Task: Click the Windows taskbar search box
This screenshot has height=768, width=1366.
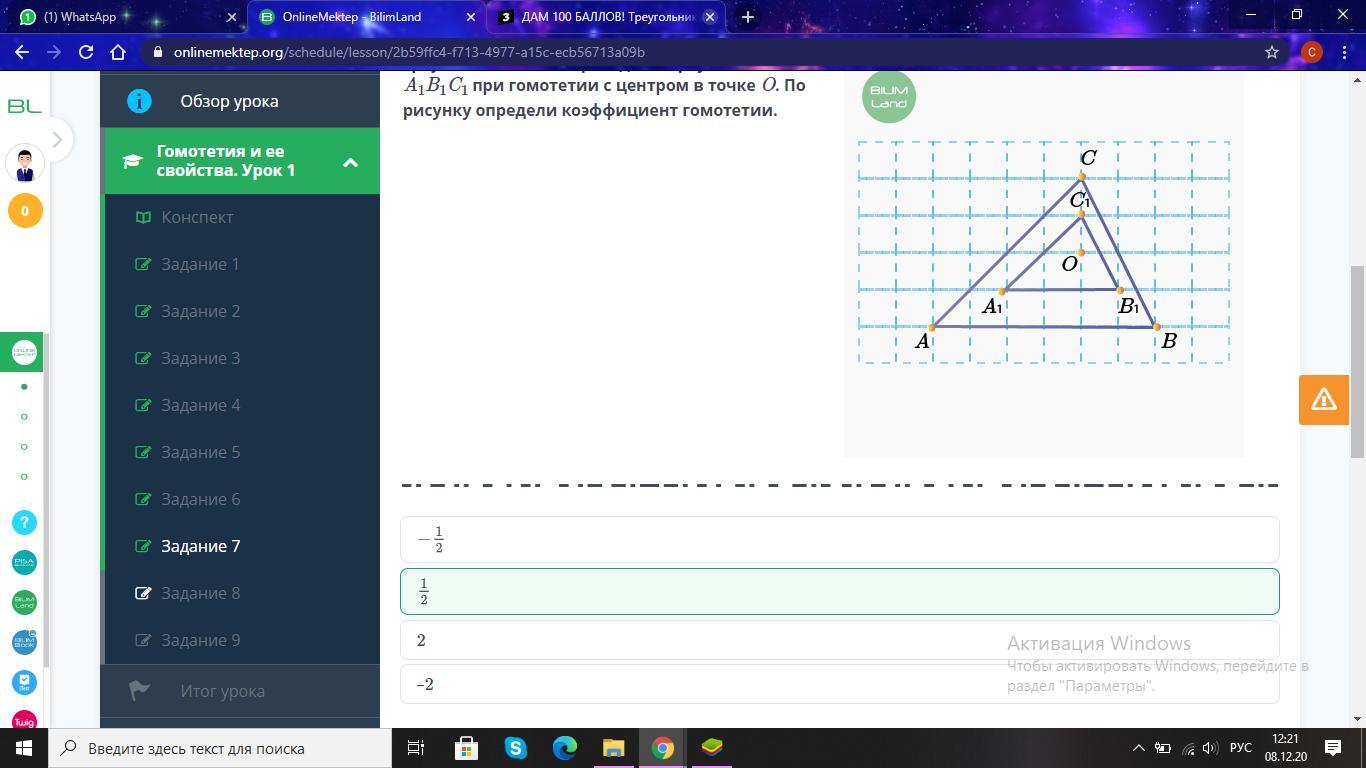Action: 219,748
